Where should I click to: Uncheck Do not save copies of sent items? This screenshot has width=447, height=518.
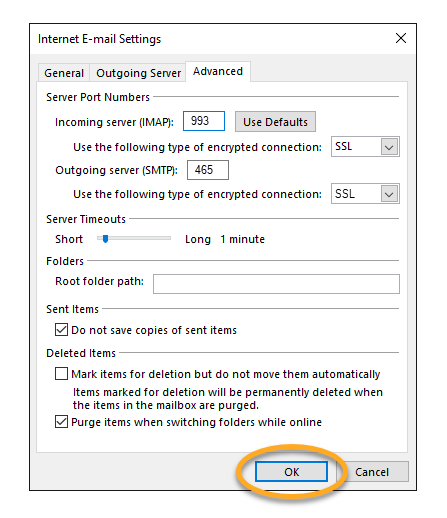pos(61,330)
